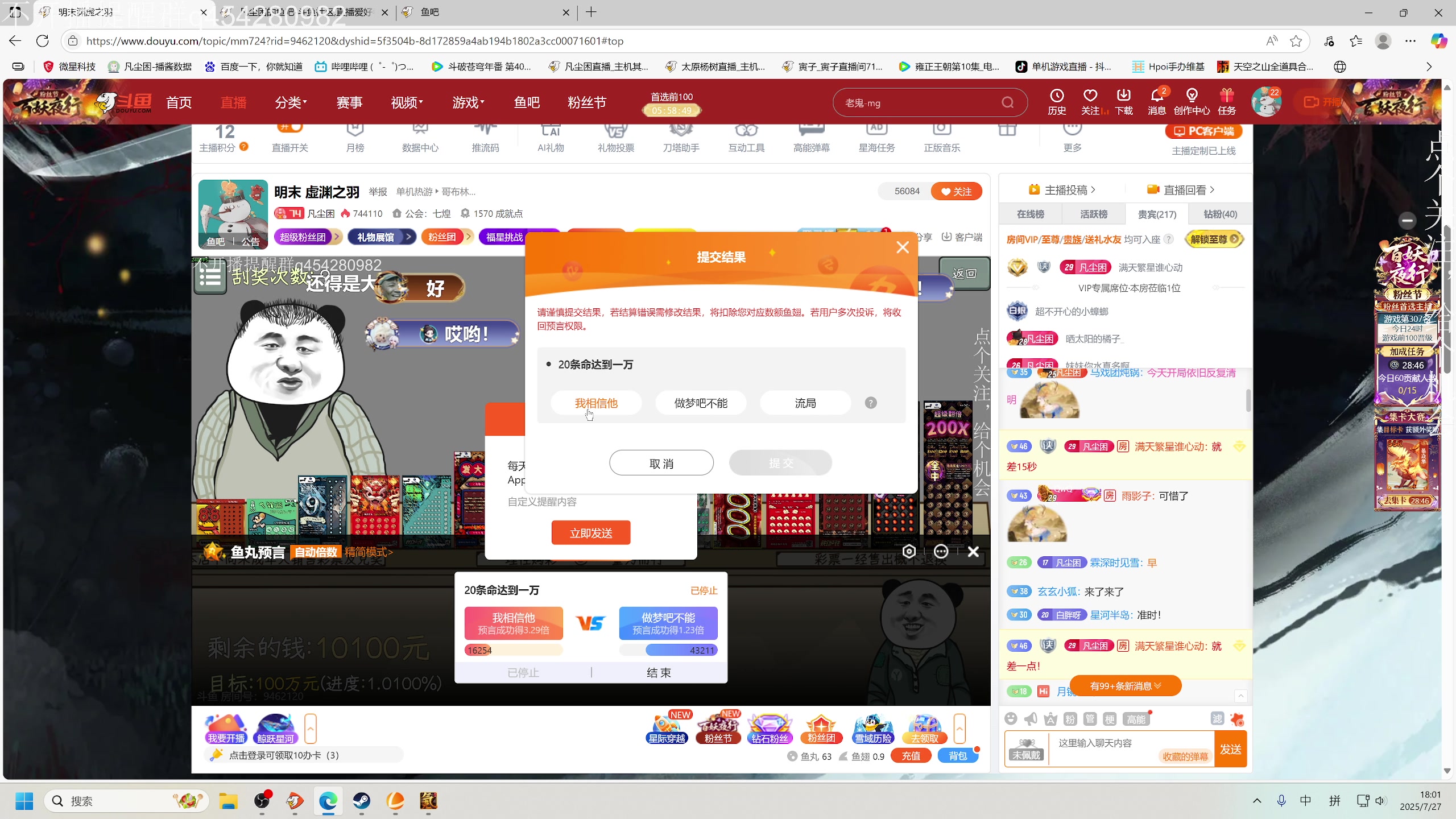Viewport: 1456px width, 819px height.
Task: Switch to the 在线榜 tab
Action: [1031, 214]
